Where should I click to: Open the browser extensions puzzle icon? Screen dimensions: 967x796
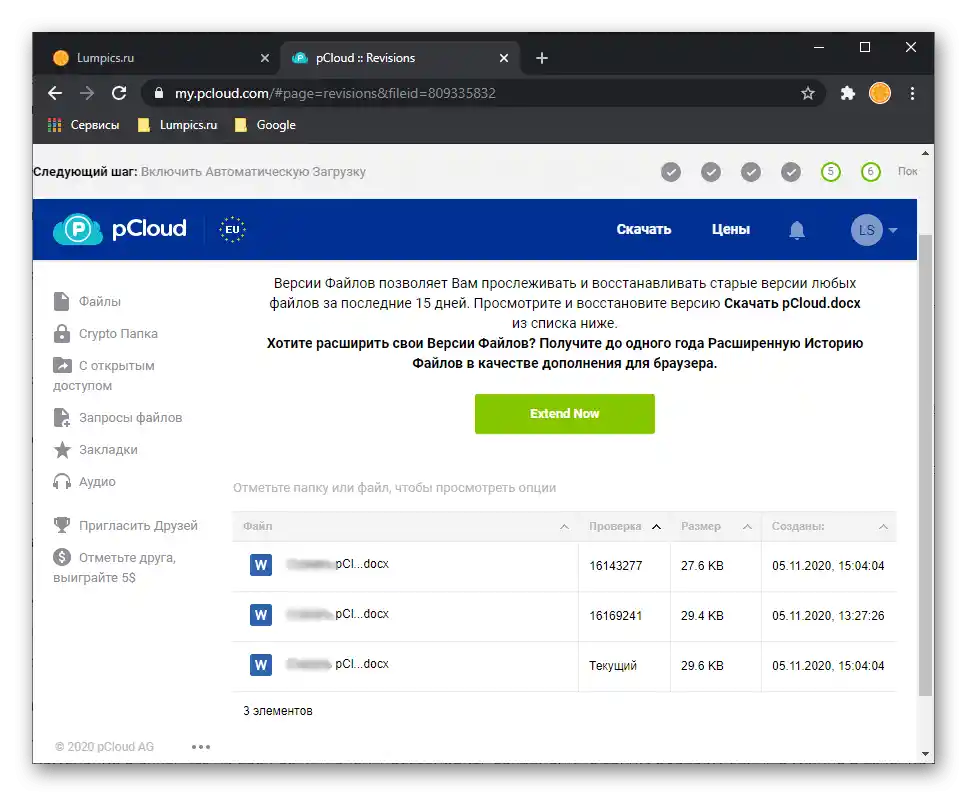[848, 93]
